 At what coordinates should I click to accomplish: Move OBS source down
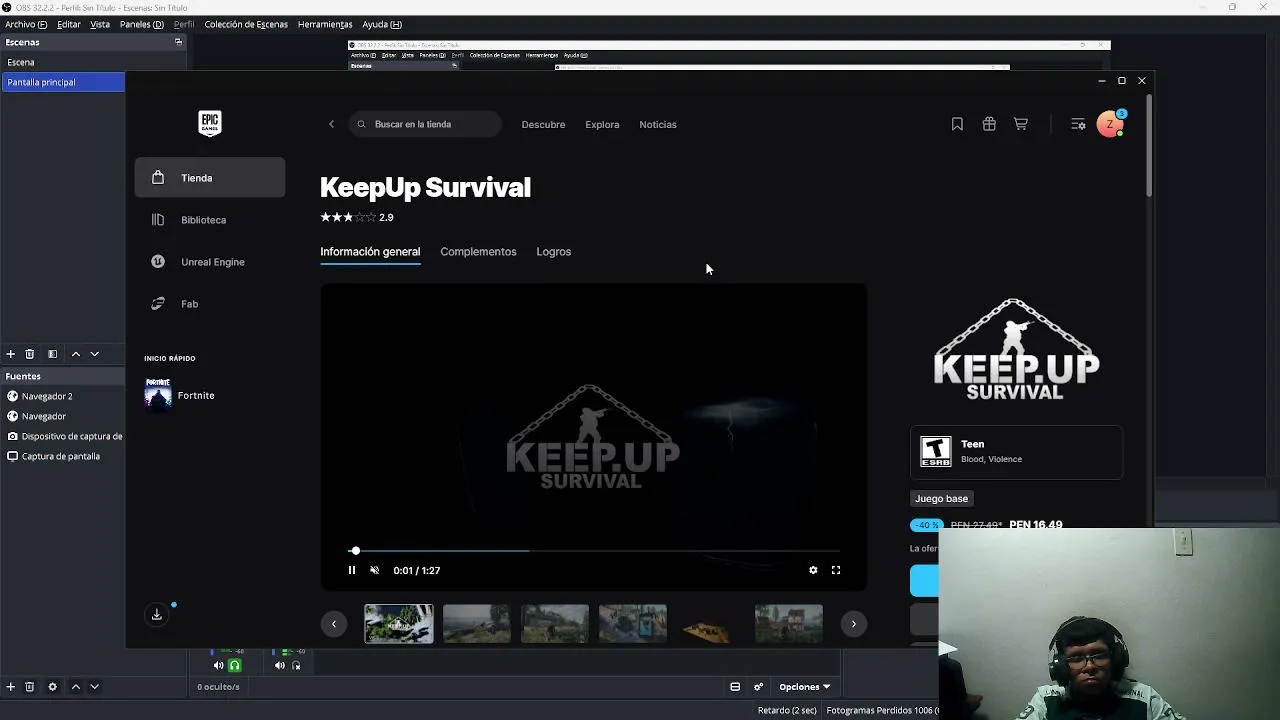click(95, 687)
